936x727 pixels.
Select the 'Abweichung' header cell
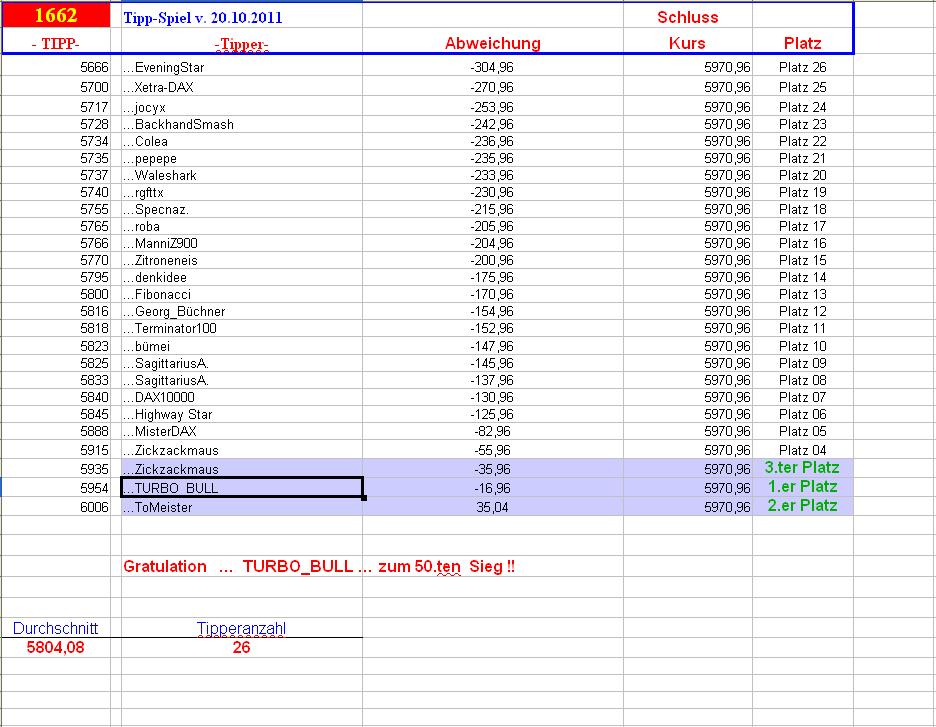493,43
